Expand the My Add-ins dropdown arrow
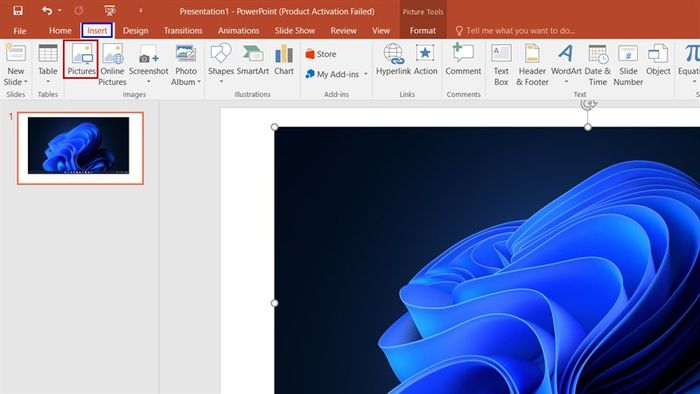The image size is (700, 394). 366,74
